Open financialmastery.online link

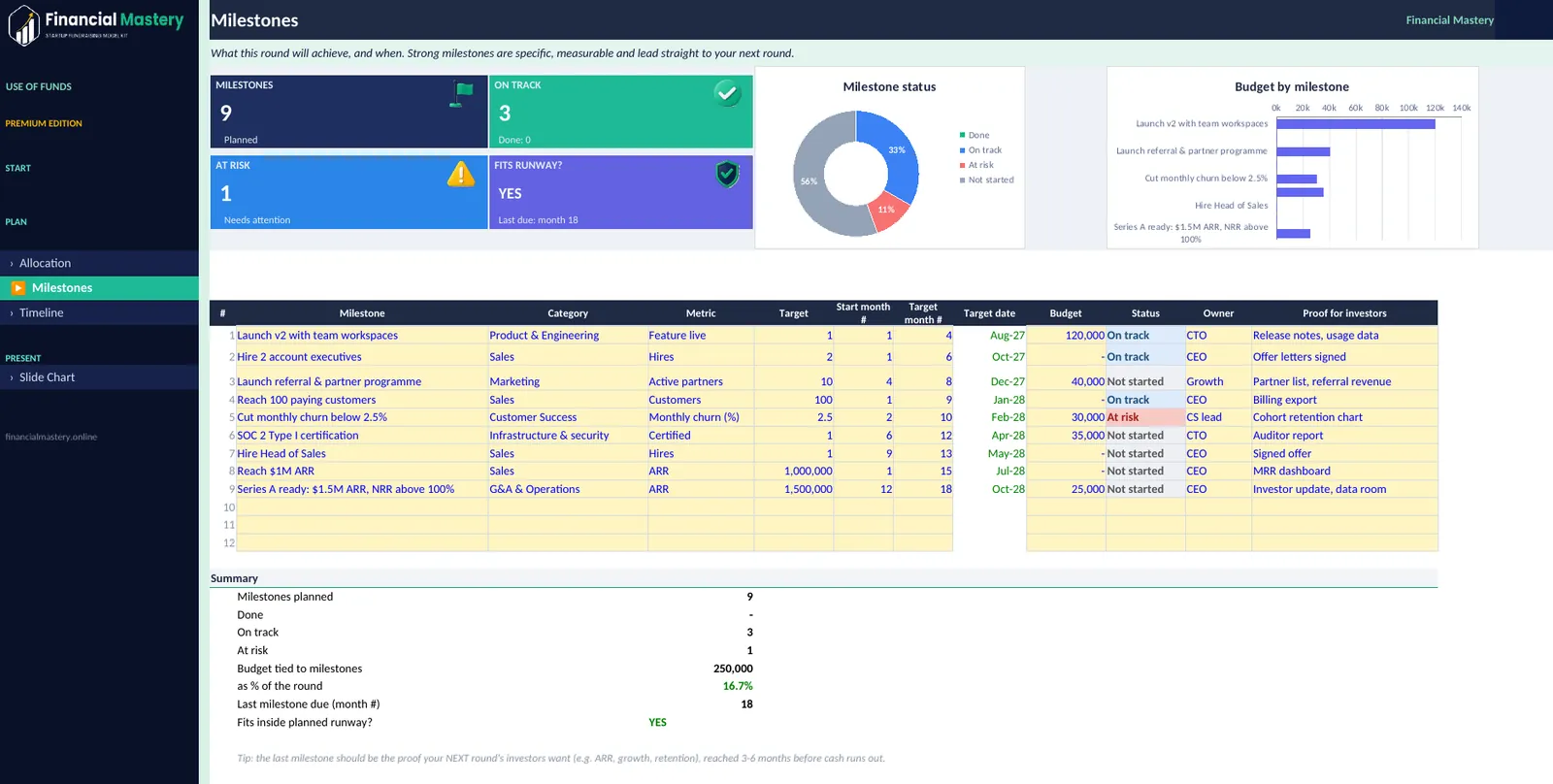(50, 437)
